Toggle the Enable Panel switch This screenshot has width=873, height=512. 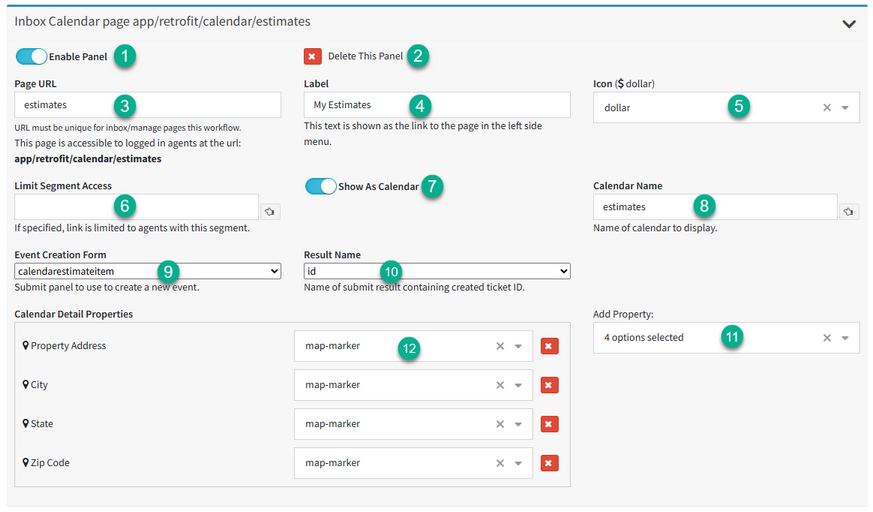31,56
